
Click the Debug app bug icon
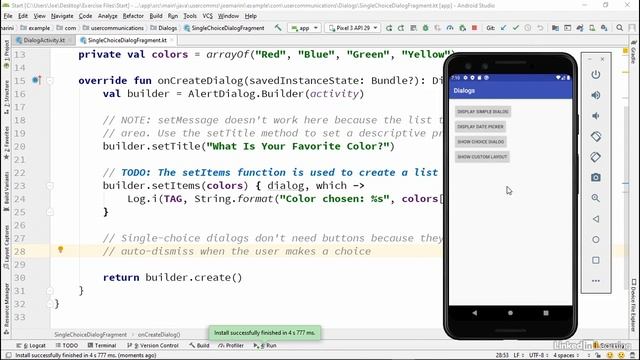(x=425, y=28)
